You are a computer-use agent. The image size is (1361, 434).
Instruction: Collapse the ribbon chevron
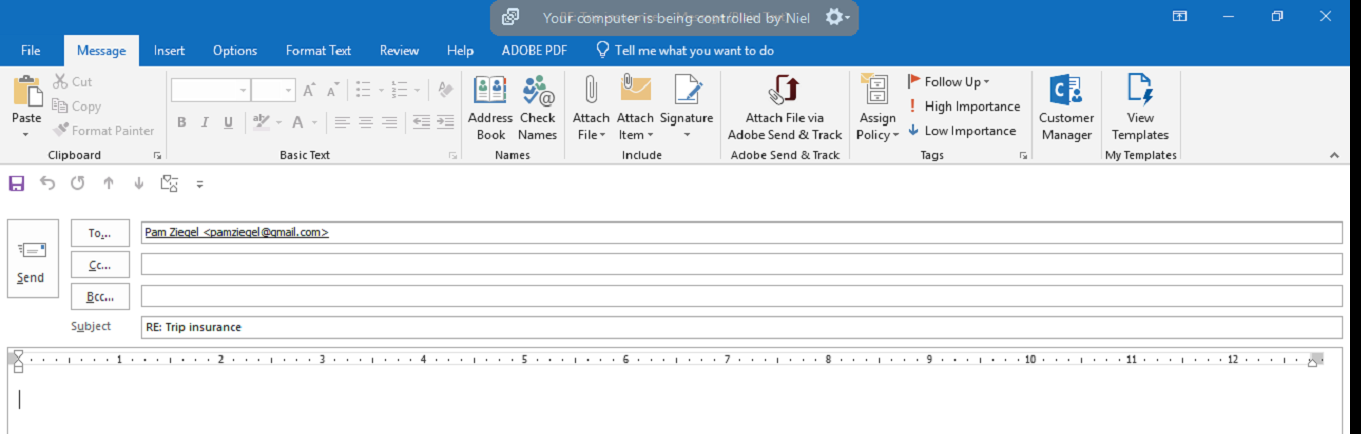click(1334, 156)
